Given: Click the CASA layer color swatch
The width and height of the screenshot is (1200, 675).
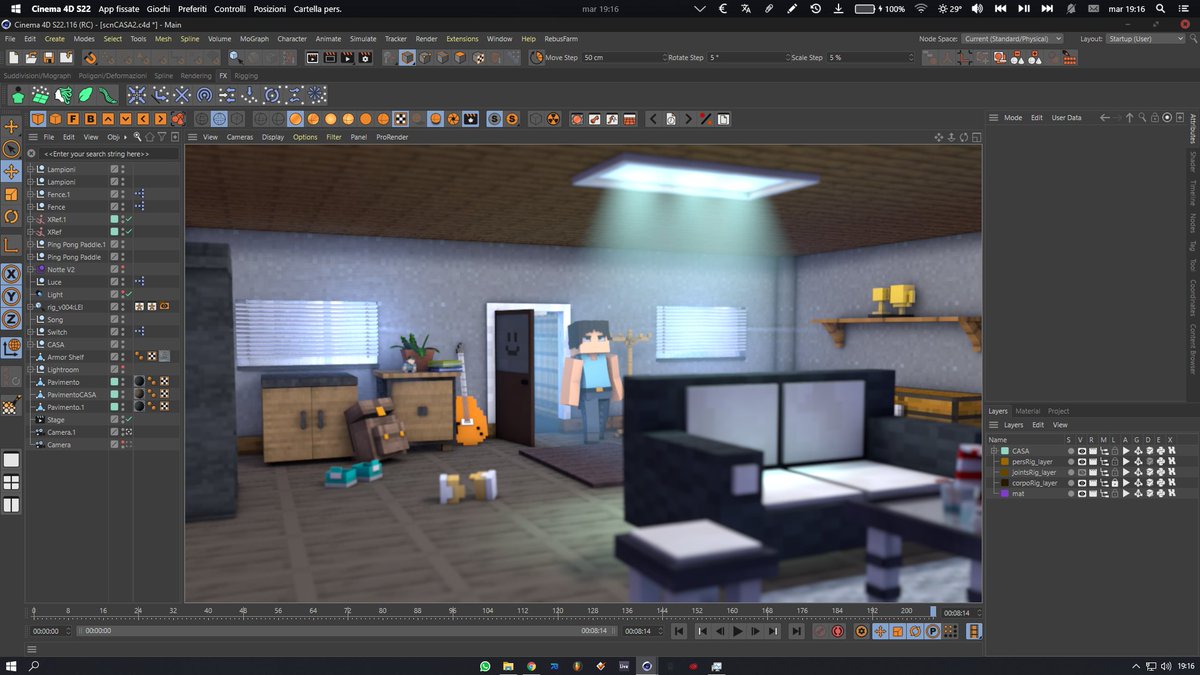Looking at the screenshot, I should [x=1004, y=451].
